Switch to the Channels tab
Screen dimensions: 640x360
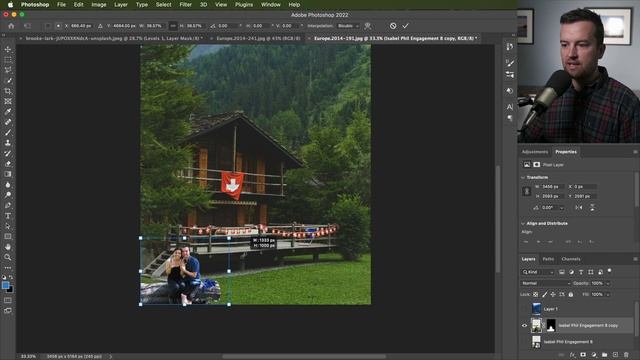[571, 259]
